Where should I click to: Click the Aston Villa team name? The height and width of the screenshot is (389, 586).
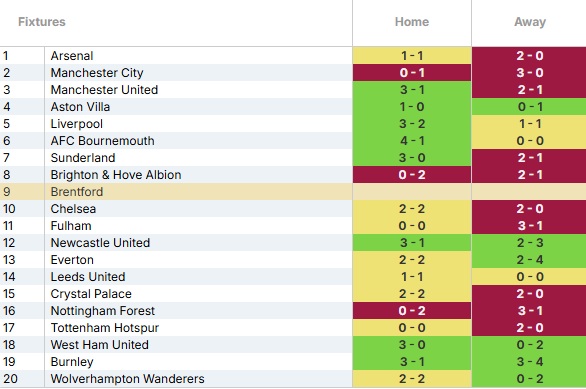(x=80, y=106)
